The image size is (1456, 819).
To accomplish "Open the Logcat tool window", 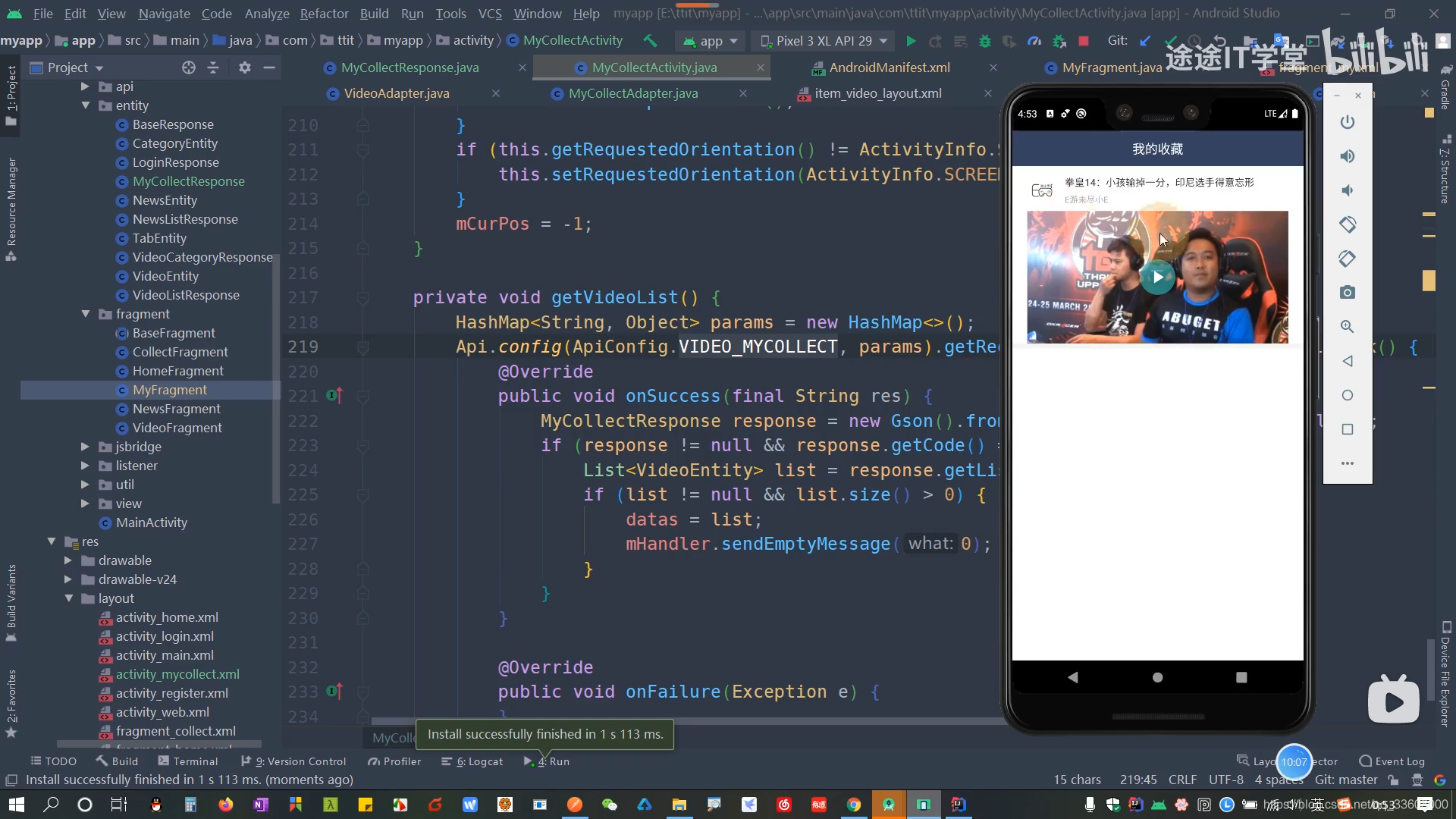I will 472,761.
